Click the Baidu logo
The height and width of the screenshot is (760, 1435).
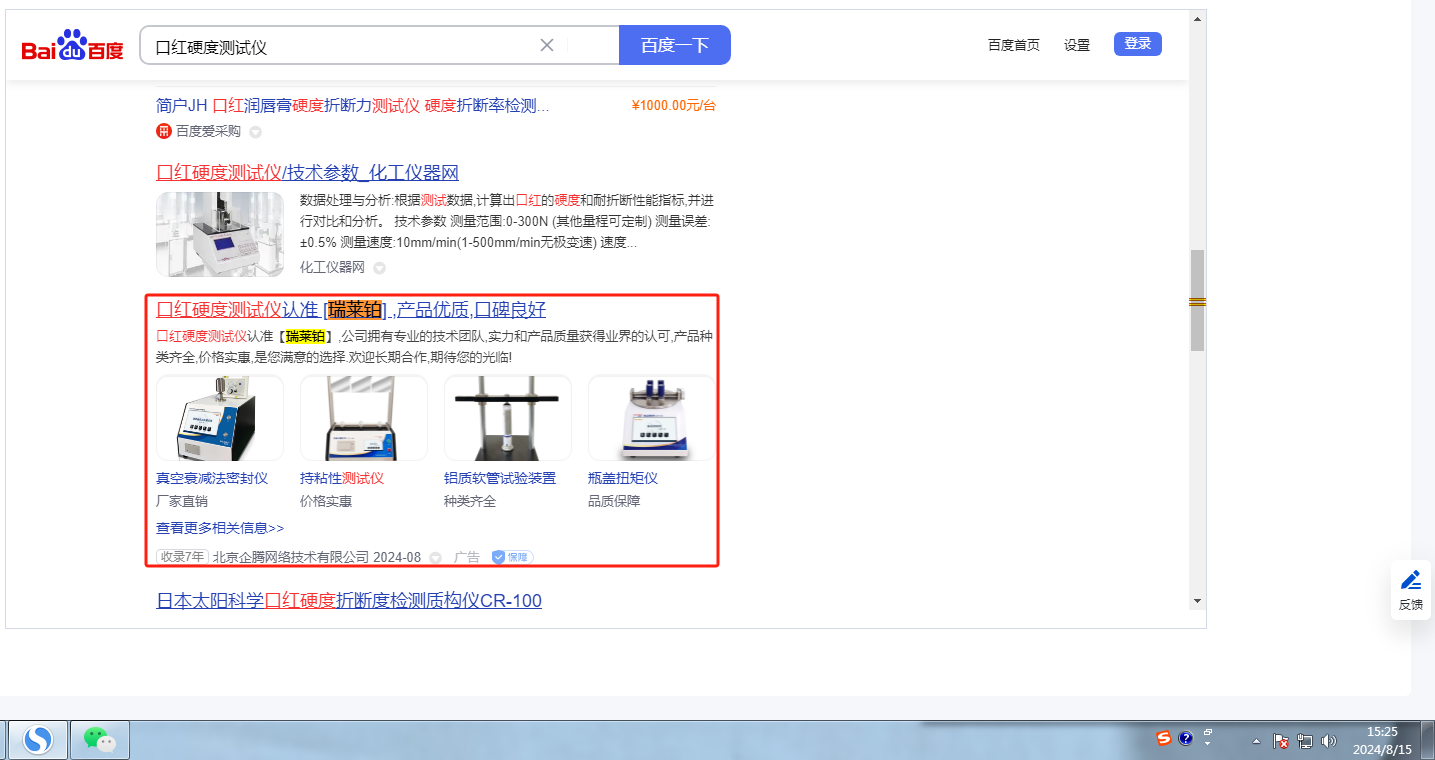click(x=73, y=45)
